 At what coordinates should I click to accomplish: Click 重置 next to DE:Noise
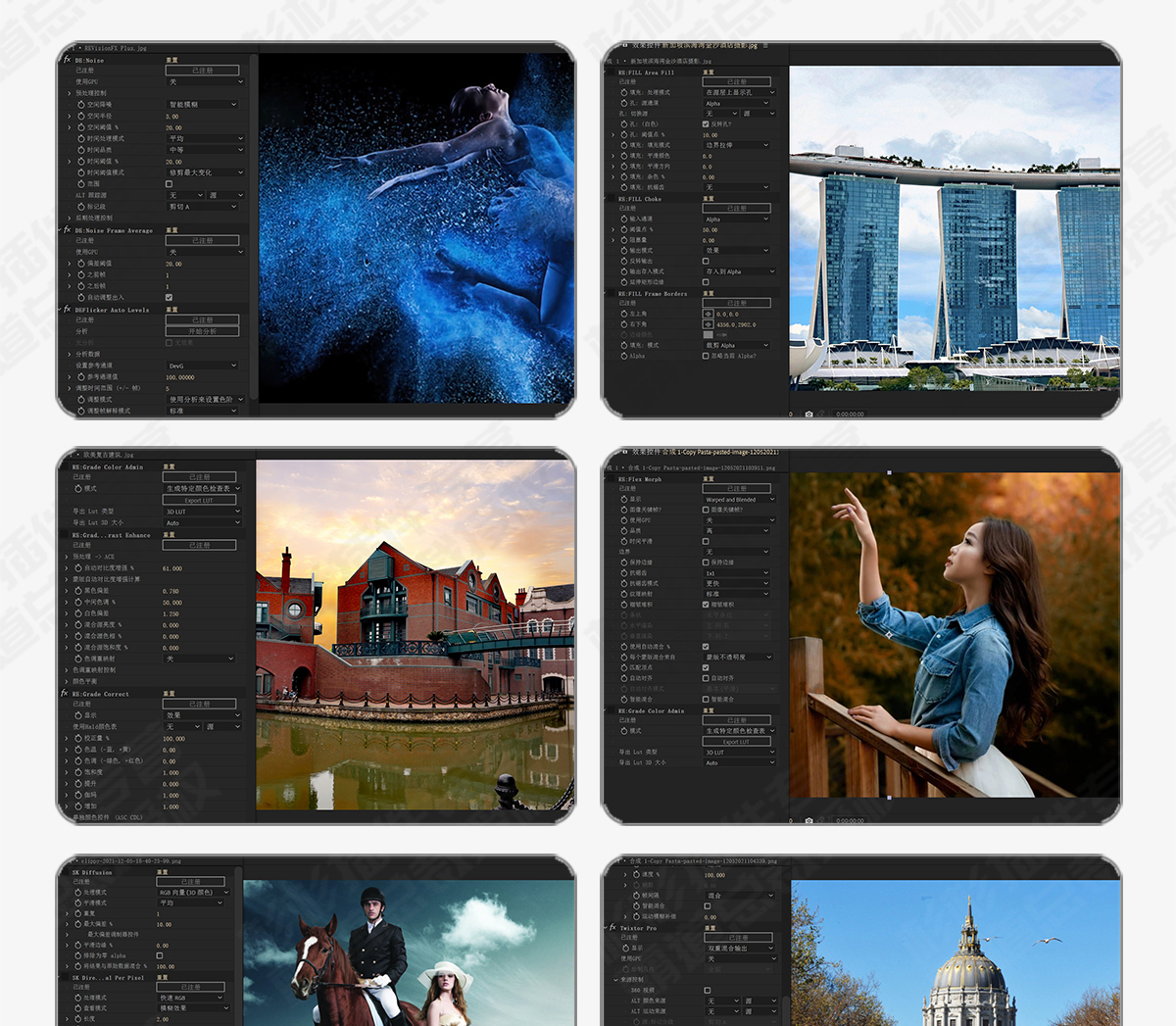(171, 60)
